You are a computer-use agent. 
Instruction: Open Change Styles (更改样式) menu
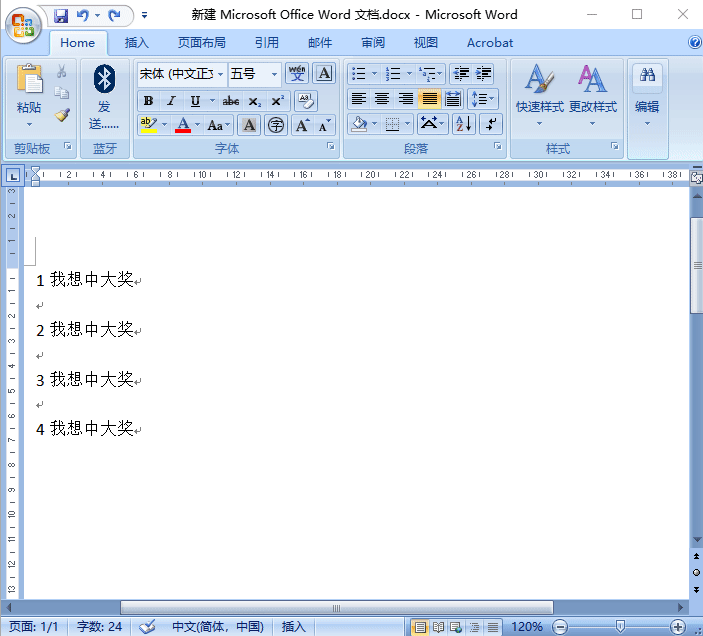[x=593, y=95]
